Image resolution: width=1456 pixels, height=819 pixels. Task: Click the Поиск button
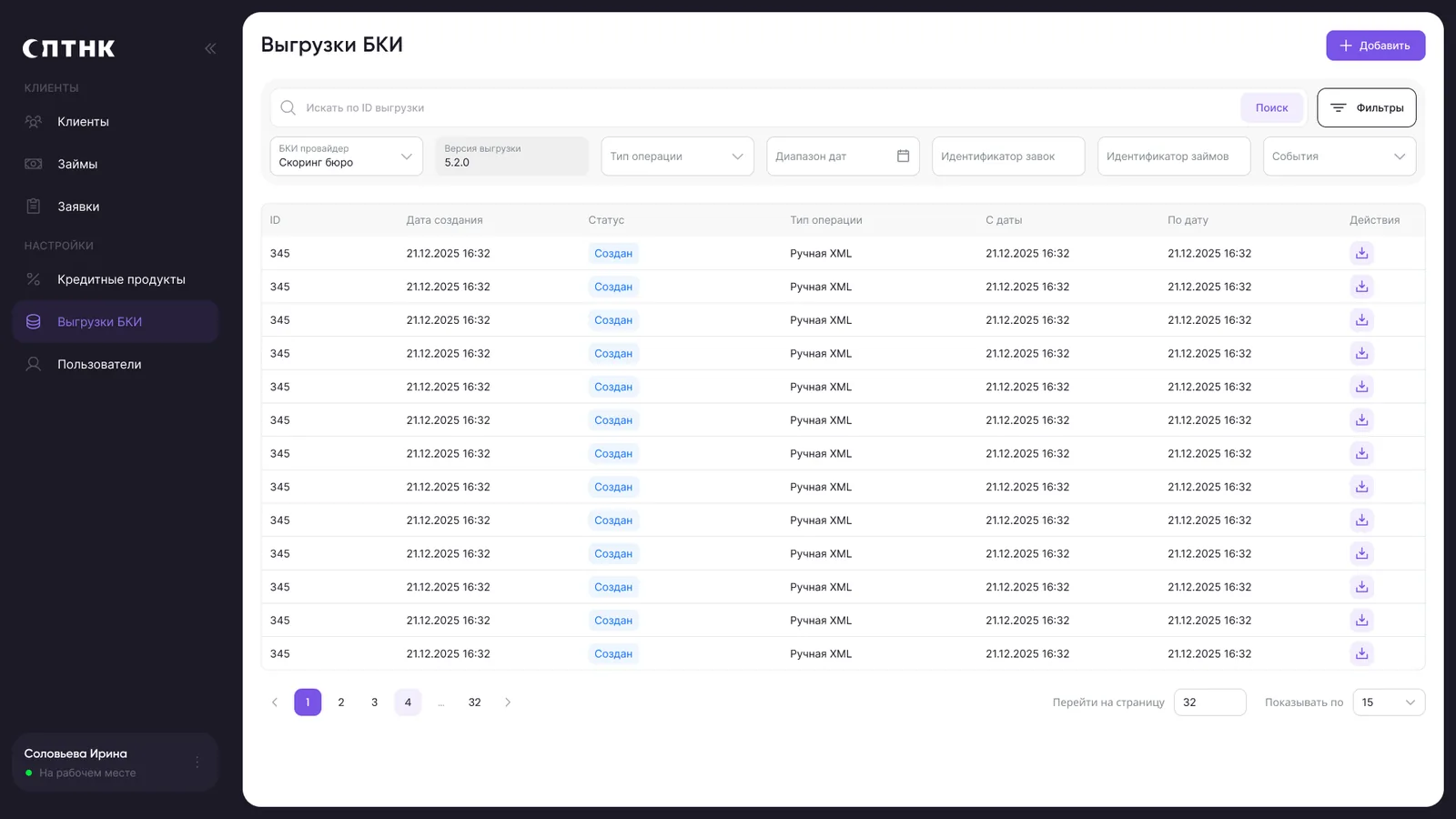coord(1272,107)
